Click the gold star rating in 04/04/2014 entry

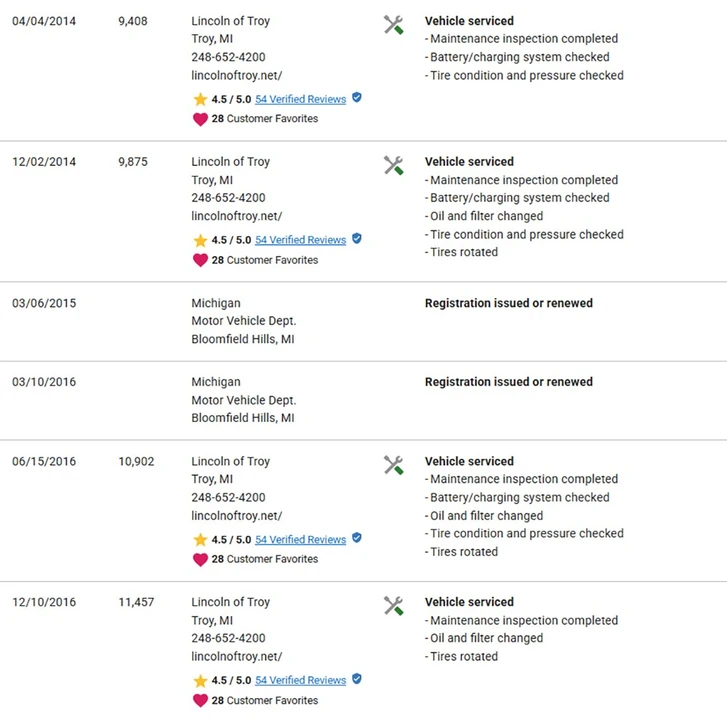200,99
